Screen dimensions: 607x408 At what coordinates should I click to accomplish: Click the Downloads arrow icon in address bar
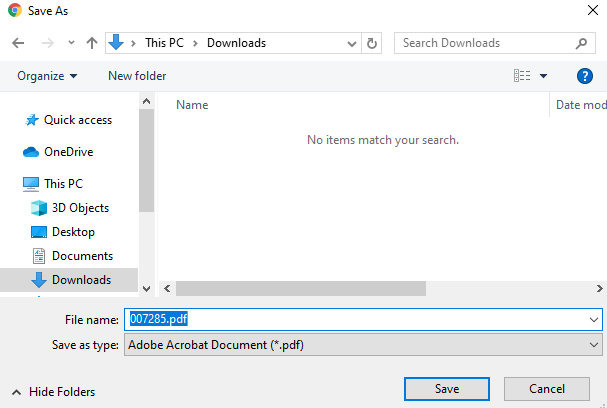click(x=116, y=42)
